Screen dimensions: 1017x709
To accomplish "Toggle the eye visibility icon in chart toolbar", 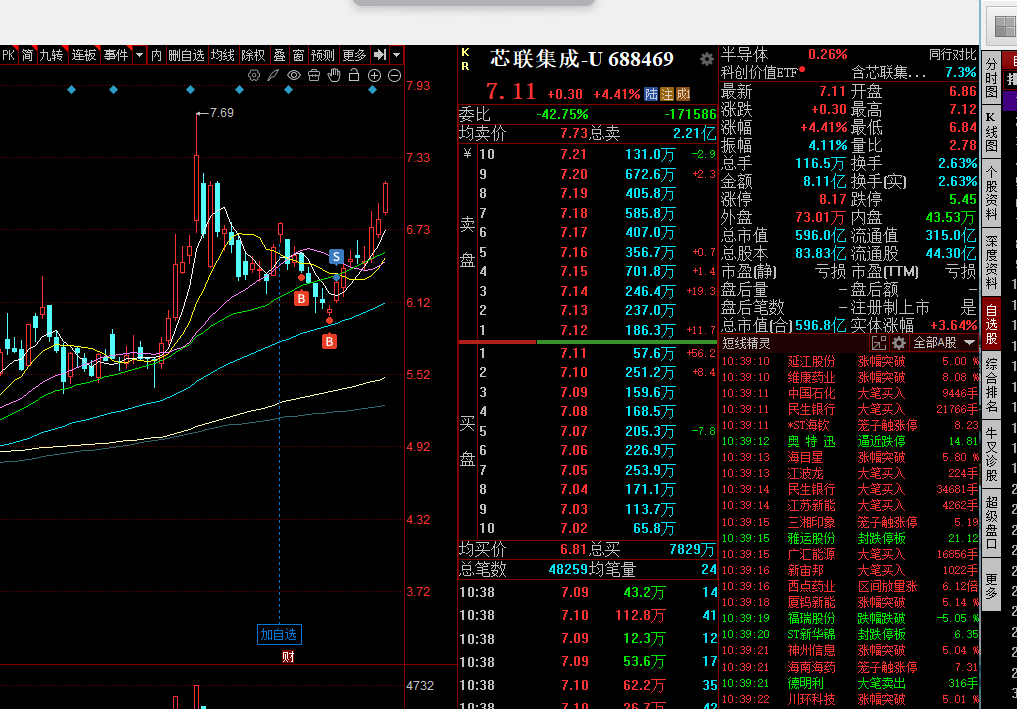I will pyautogui.click(x=294, y=75).
